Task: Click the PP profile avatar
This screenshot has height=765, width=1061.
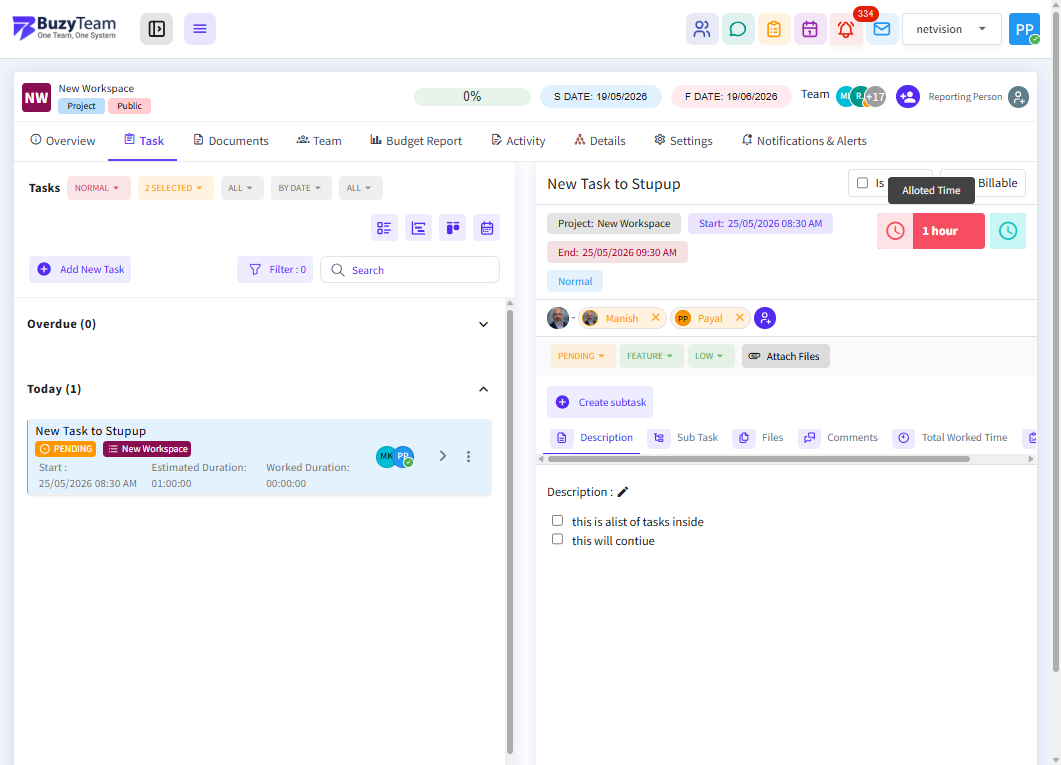Action: pos(1024,29)
